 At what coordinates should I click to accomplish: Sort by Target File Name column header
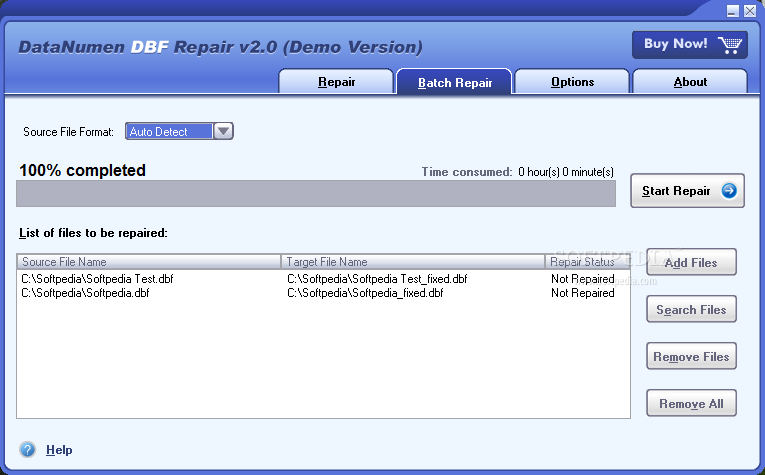point(413,262)
